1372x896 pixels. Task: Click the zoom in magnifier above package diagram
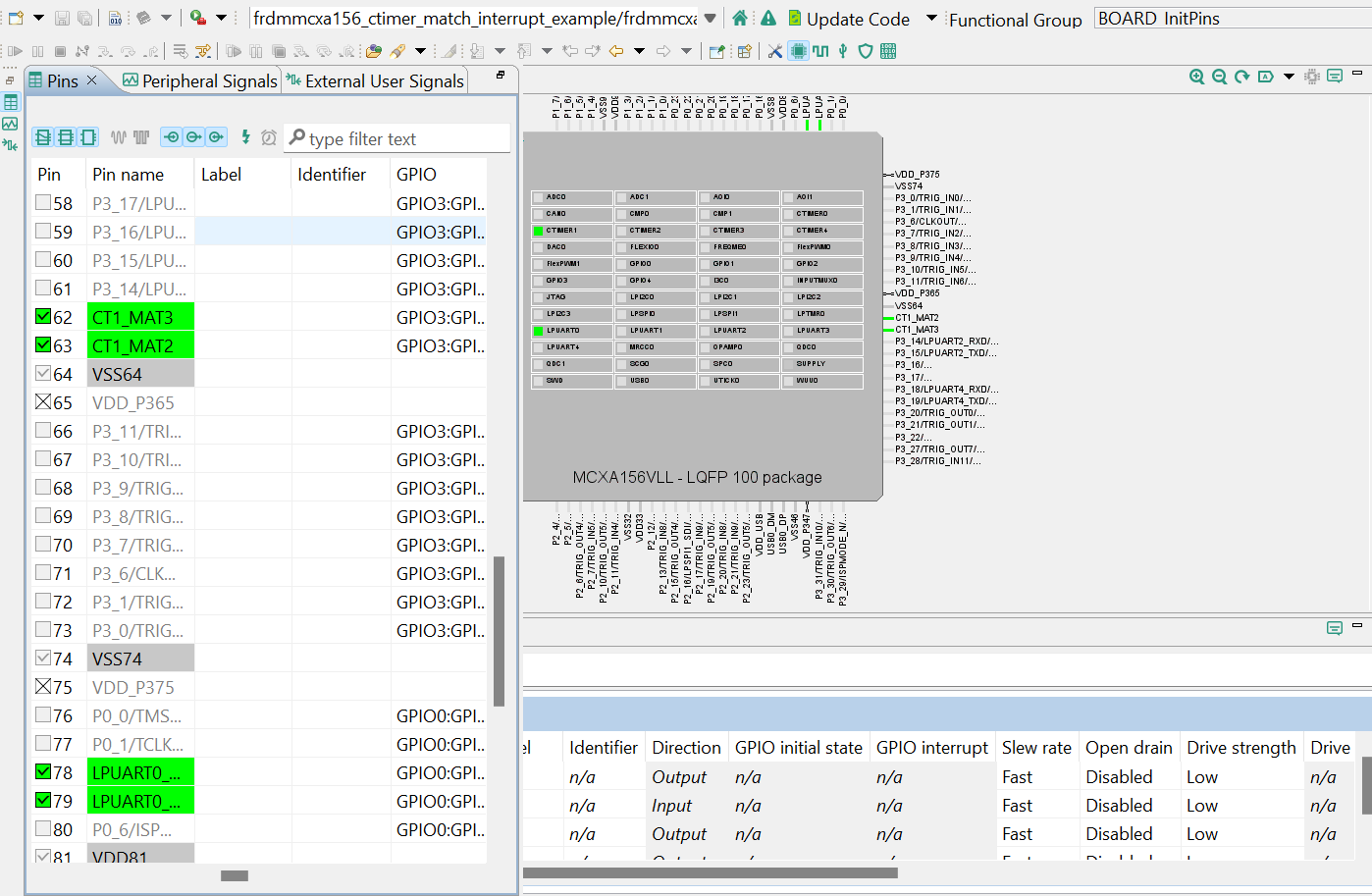tap(1197, 76)
